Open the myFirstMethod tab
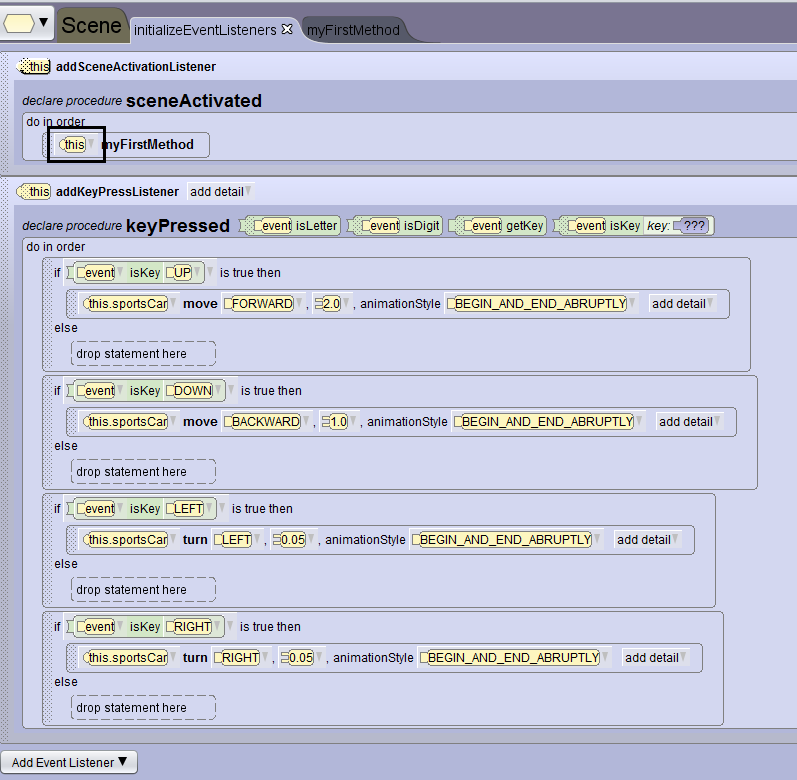 coord(353,30)
